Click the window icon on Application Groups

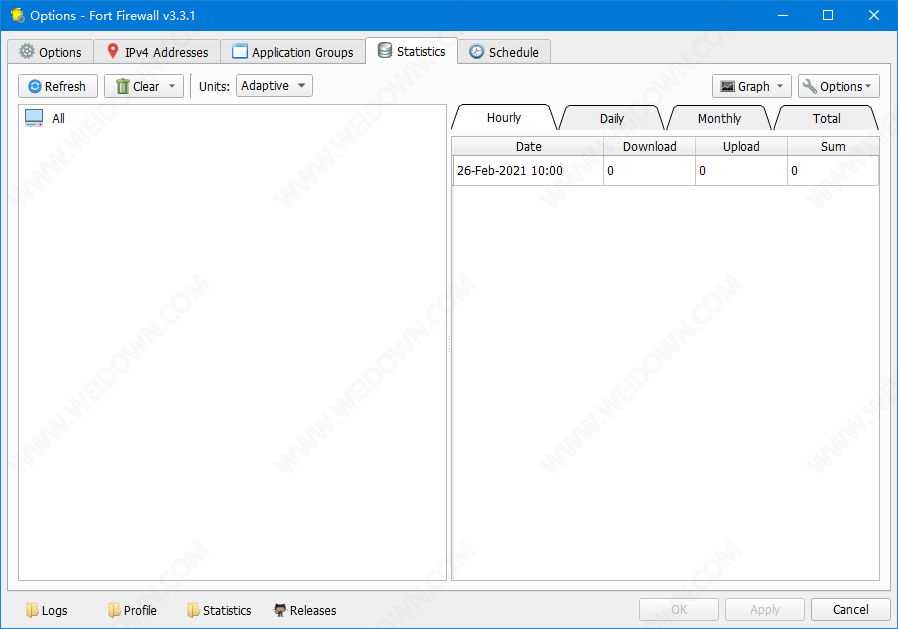pyautogui.click(x=240, y=52)
